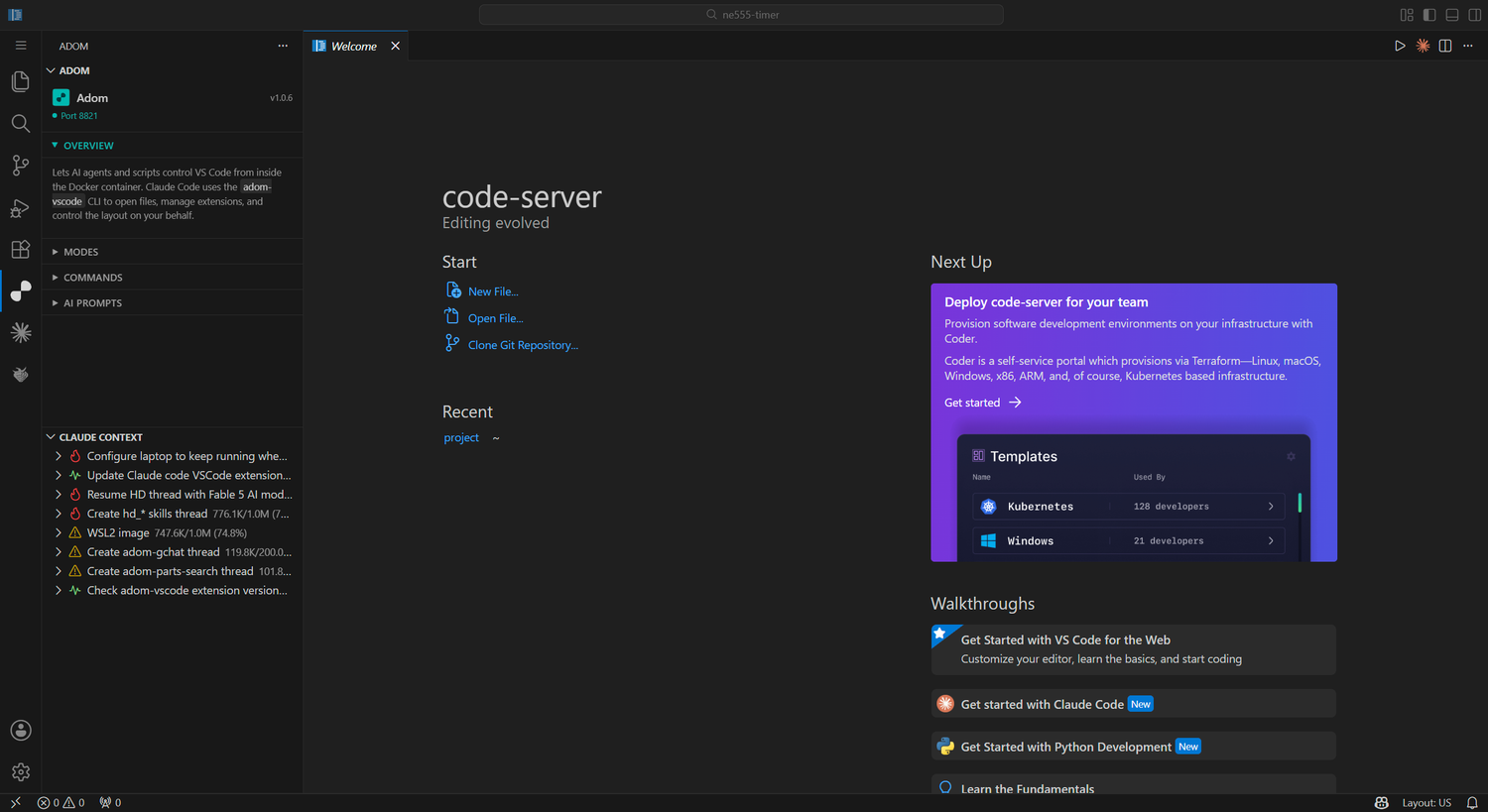
Task: Click the ne555-timer command center search box
Action: (x=741, y=15)
